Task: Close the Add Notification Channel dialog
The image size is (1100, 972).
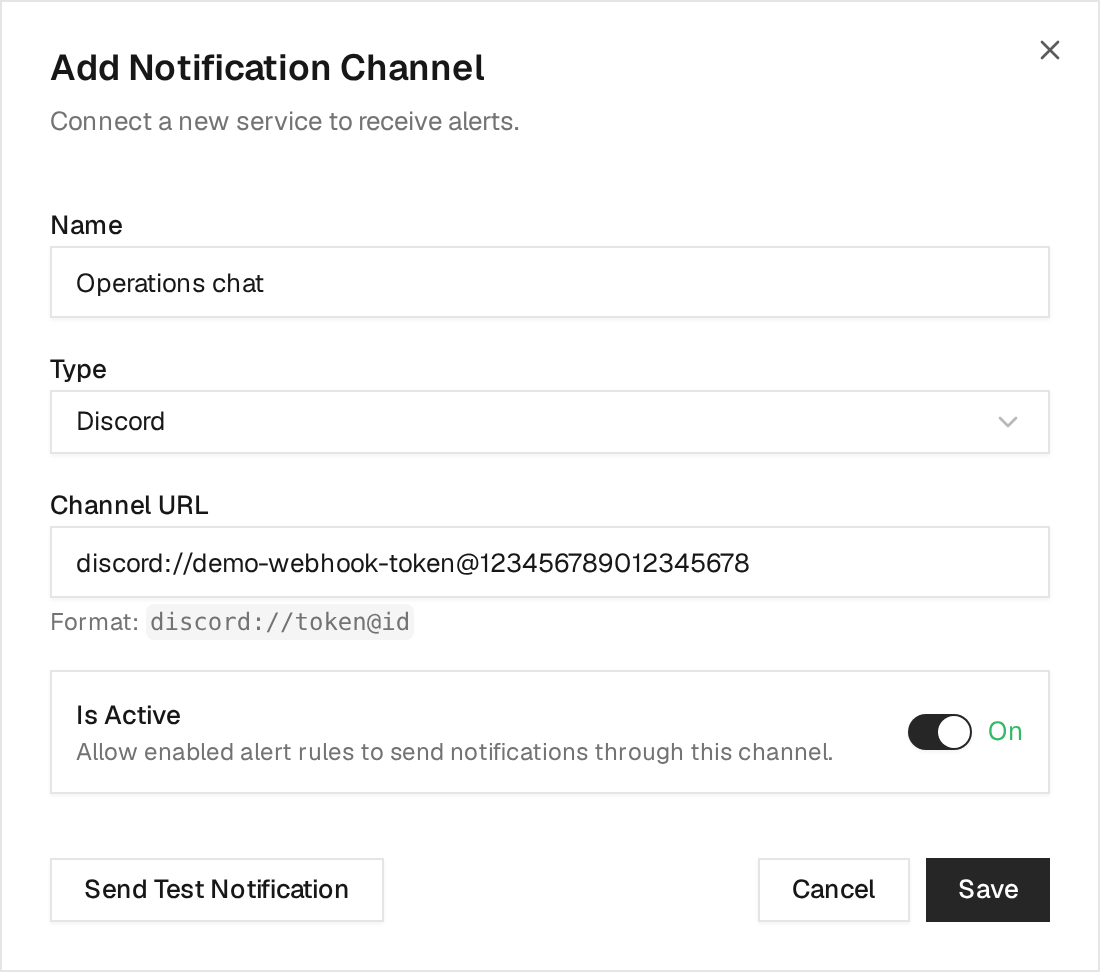Action: pyautogui.click(x=1049, y=50)
